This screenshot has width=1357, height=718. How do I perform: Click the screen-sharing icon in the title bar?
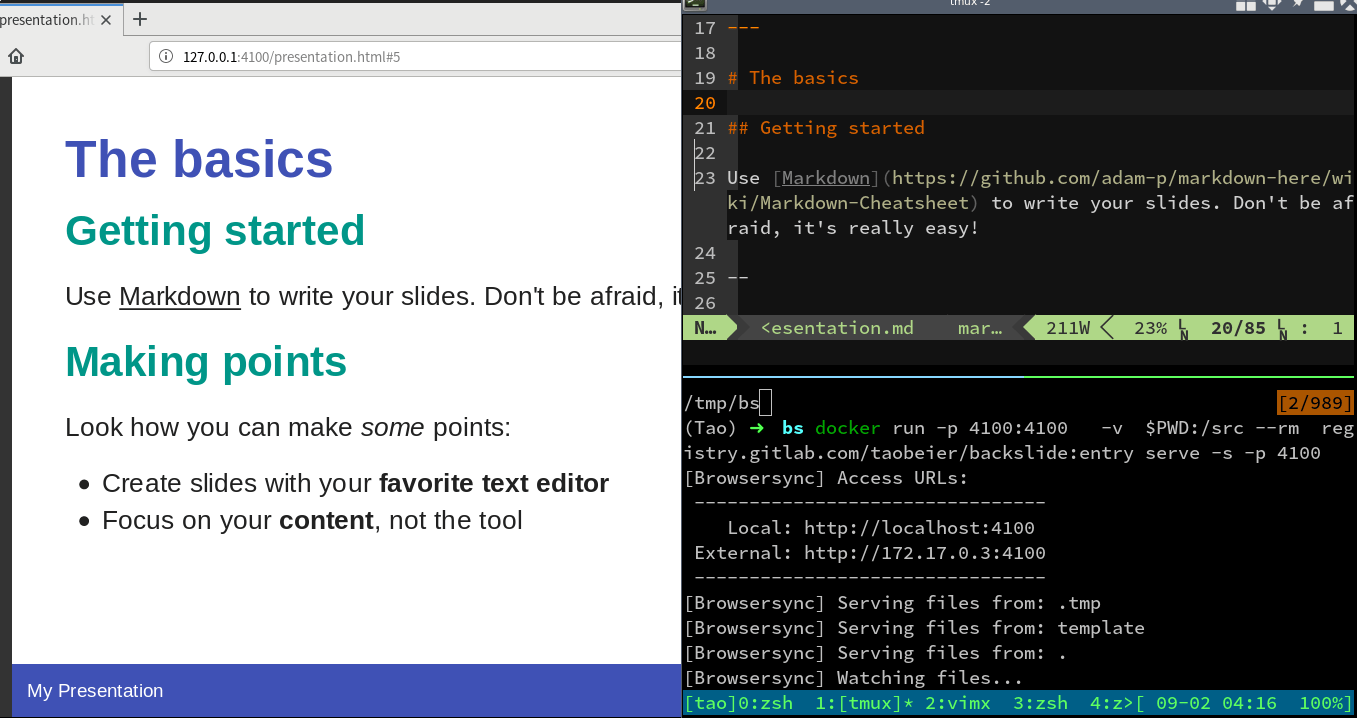[x=1271, y=4]
